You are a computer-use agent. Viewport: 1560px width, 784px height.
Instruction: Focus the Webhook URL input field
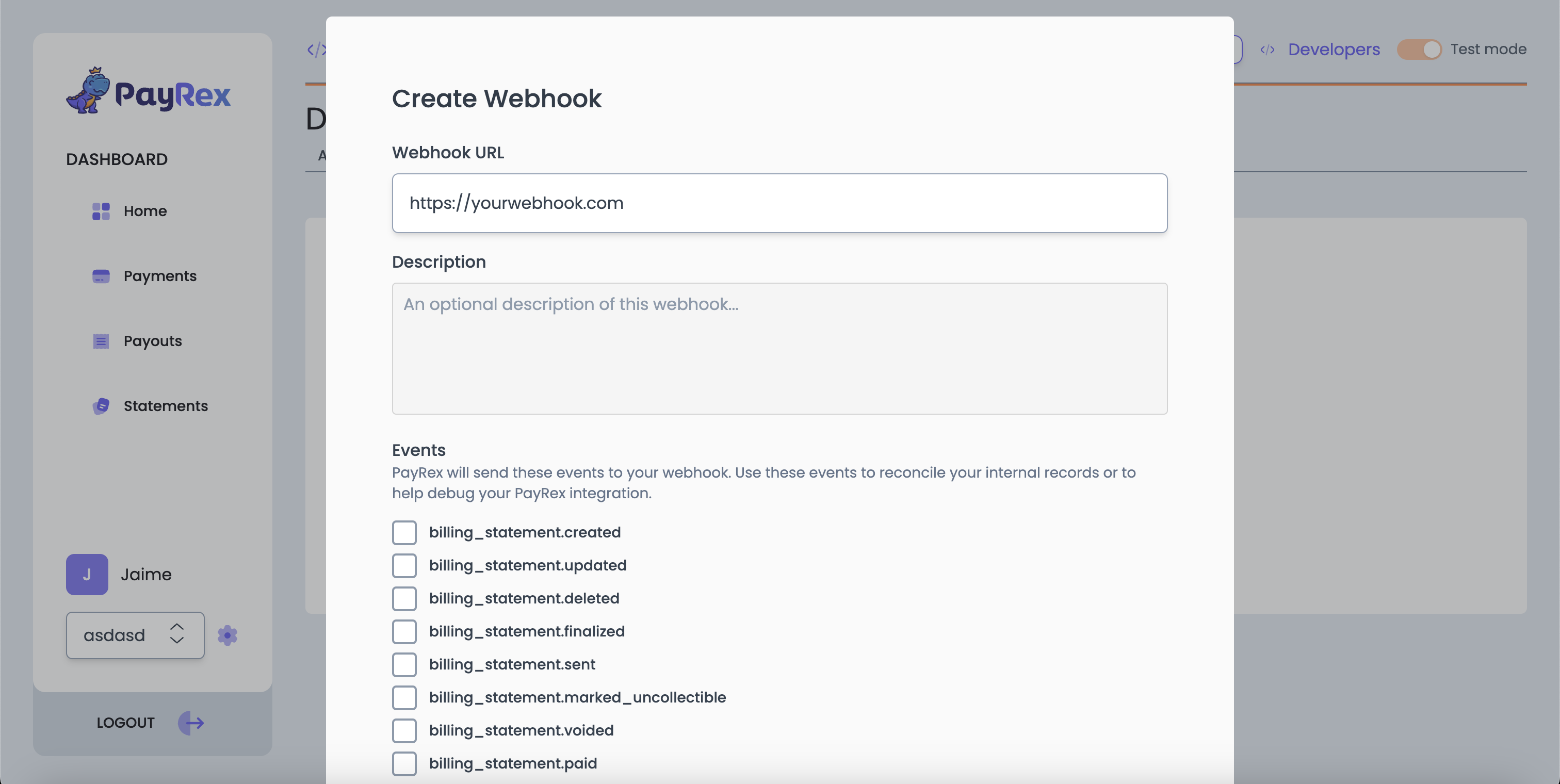point(779,203)
